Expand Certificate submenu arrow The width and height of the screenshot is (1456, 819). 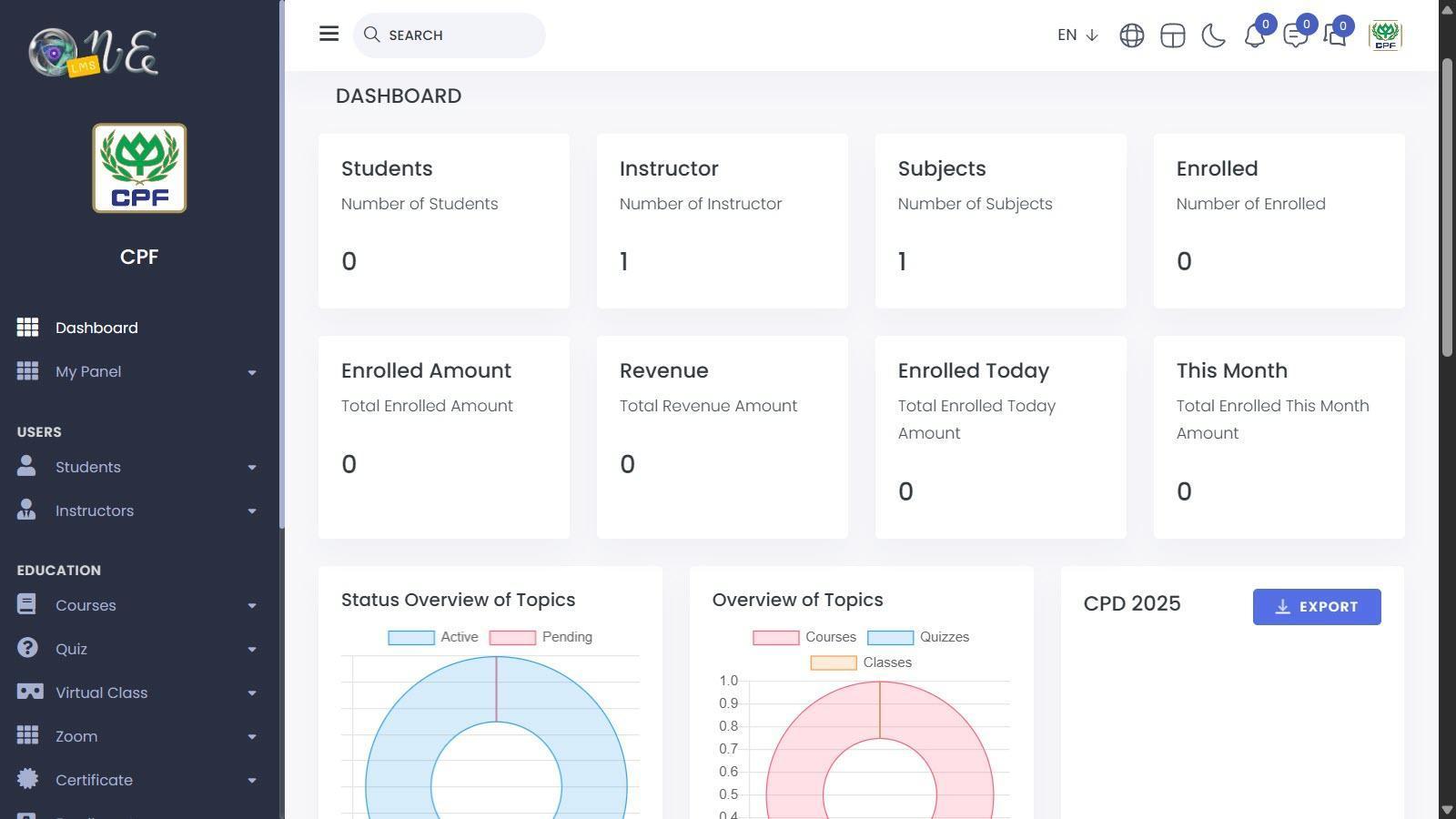click(x=252, y=781)
